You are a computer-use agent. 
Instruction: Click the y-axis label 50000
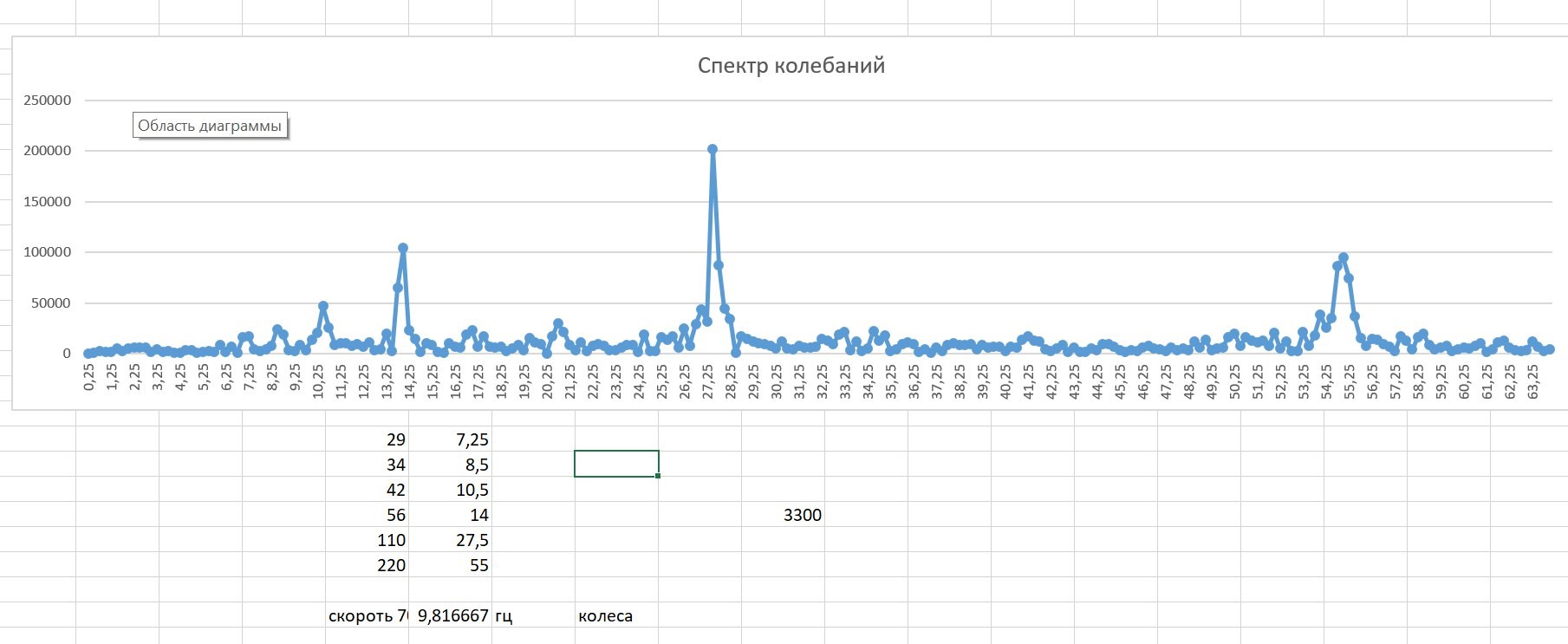[52, 302]
